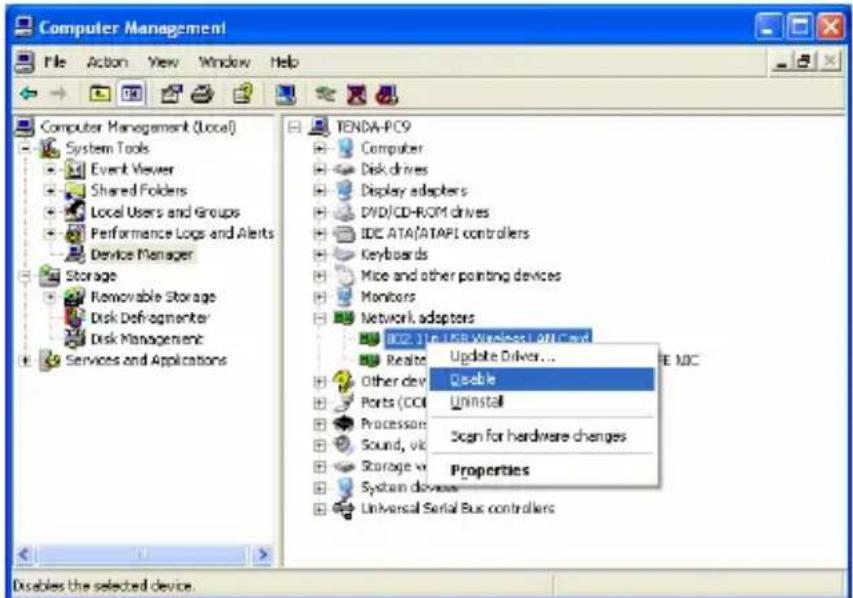This screenshot has height=598, width=853.
Task: Select Mice and other pointing devices
Action: (461, 276)
